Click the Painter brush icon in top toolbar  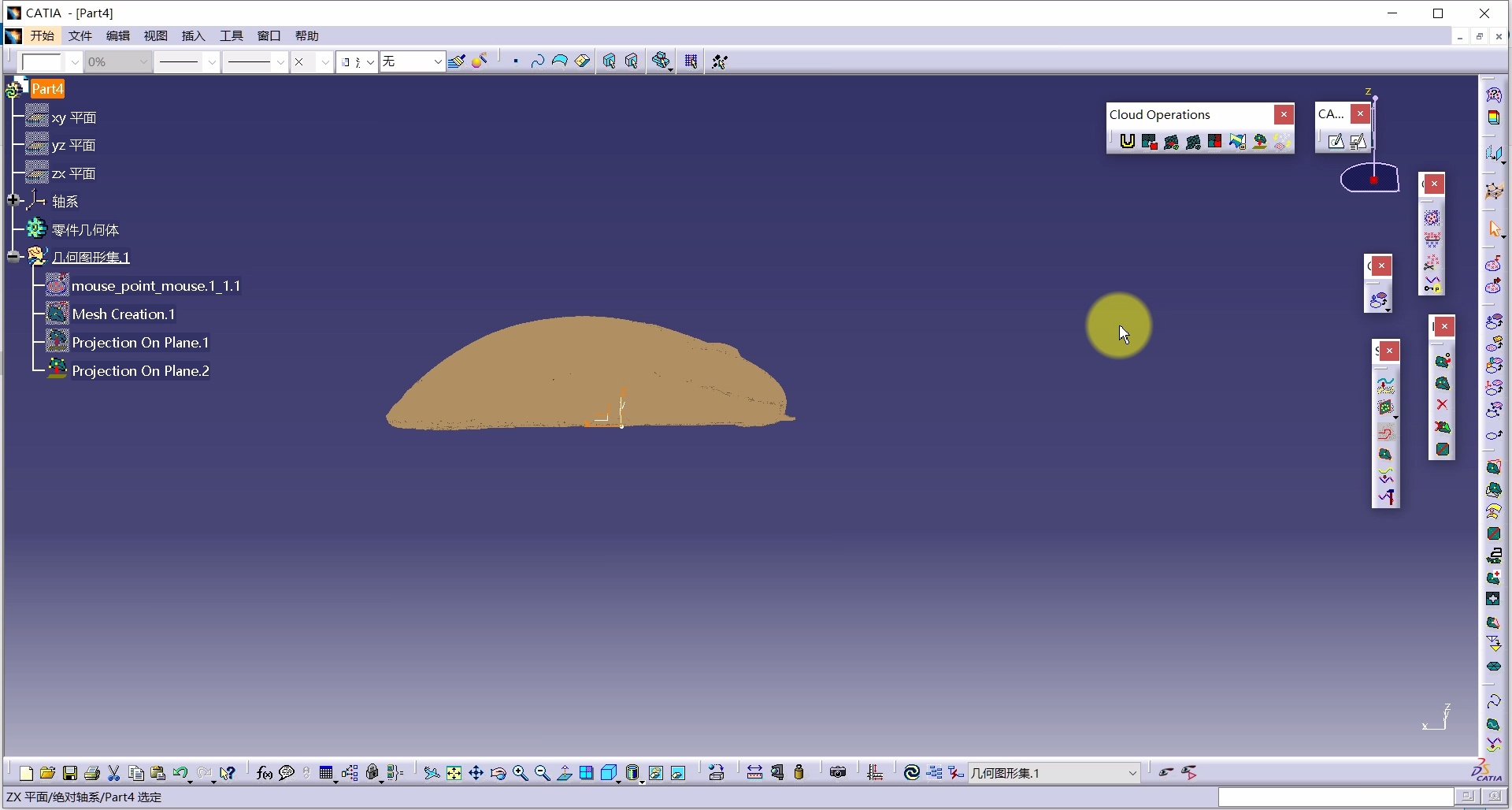457,61
